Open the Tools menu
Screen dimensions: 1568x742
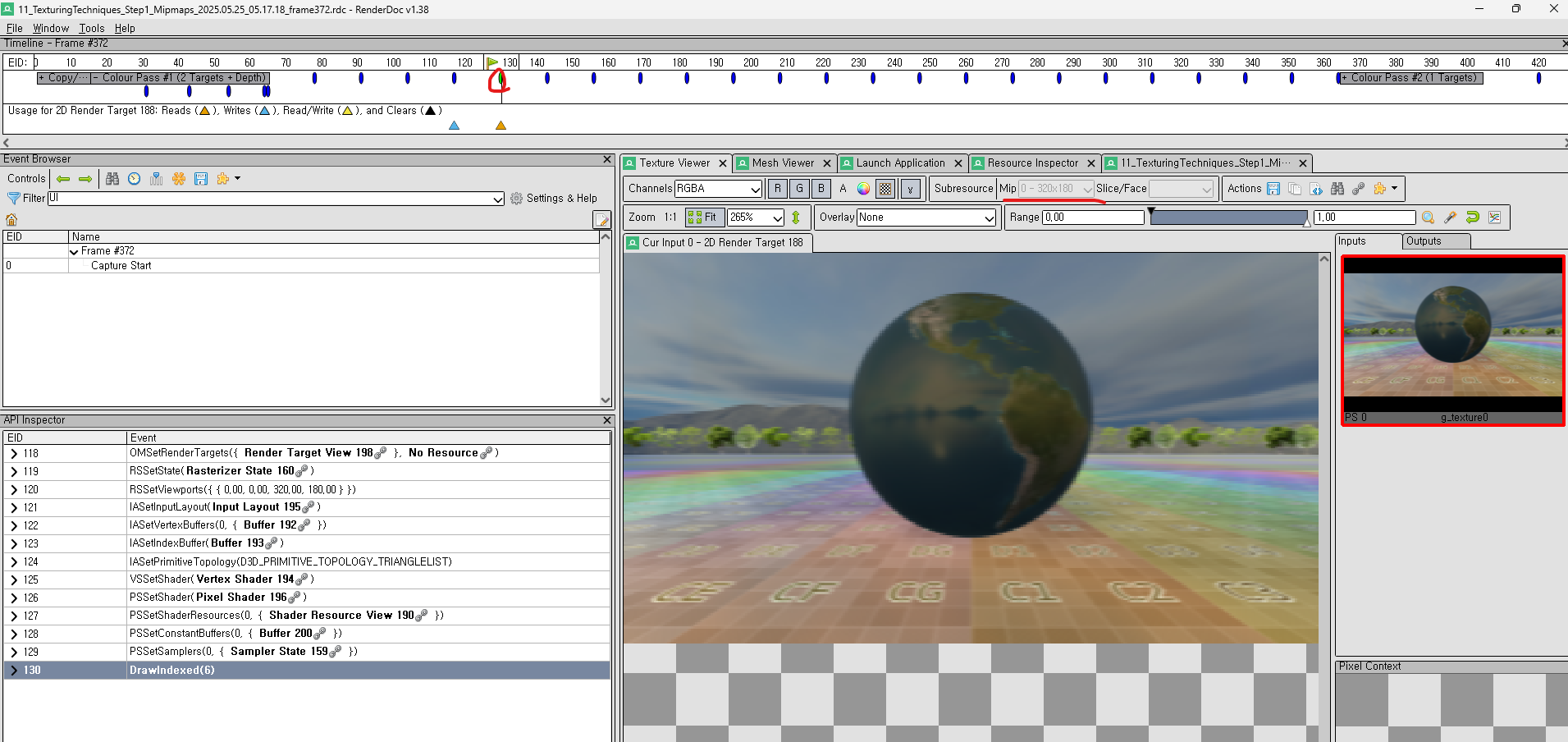tap(92, 28)
